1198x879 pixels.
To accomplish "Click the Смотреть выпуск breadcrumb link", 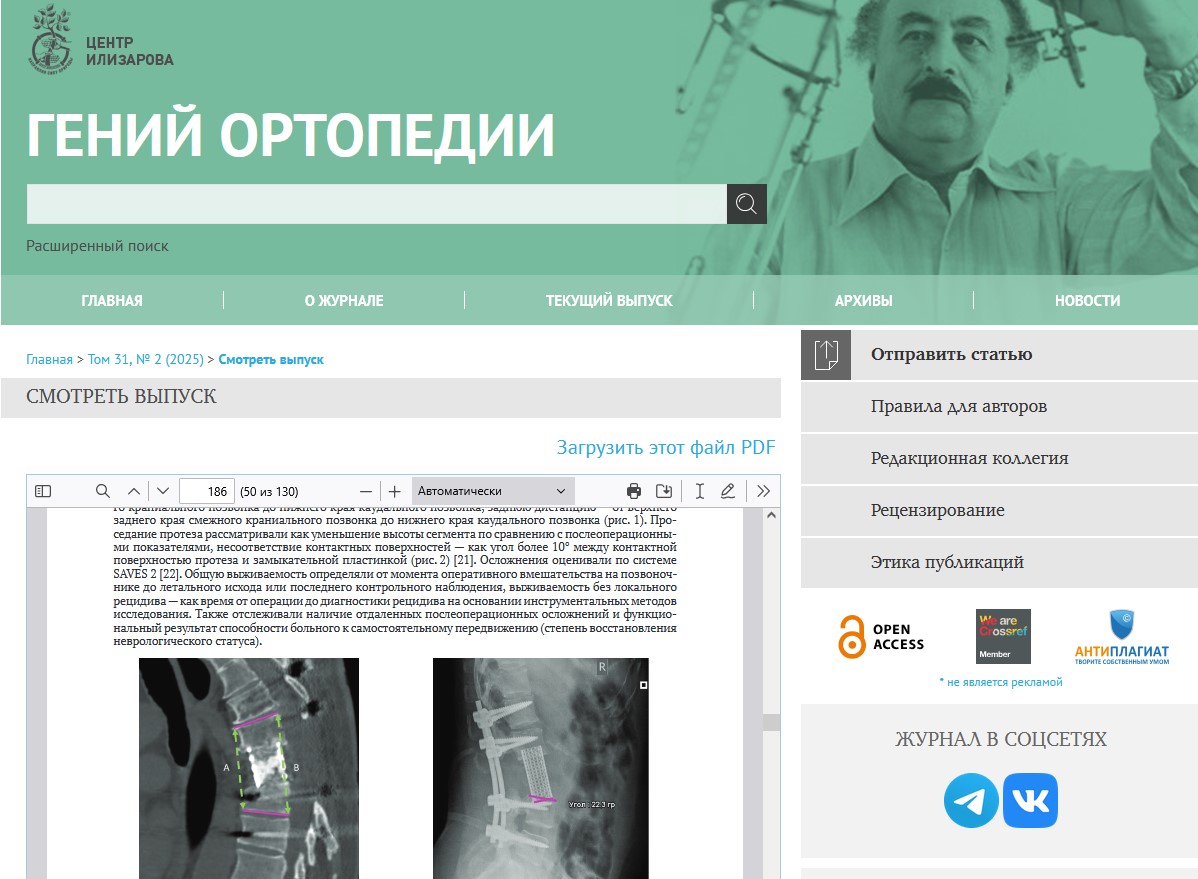I will tap(271, 359).
